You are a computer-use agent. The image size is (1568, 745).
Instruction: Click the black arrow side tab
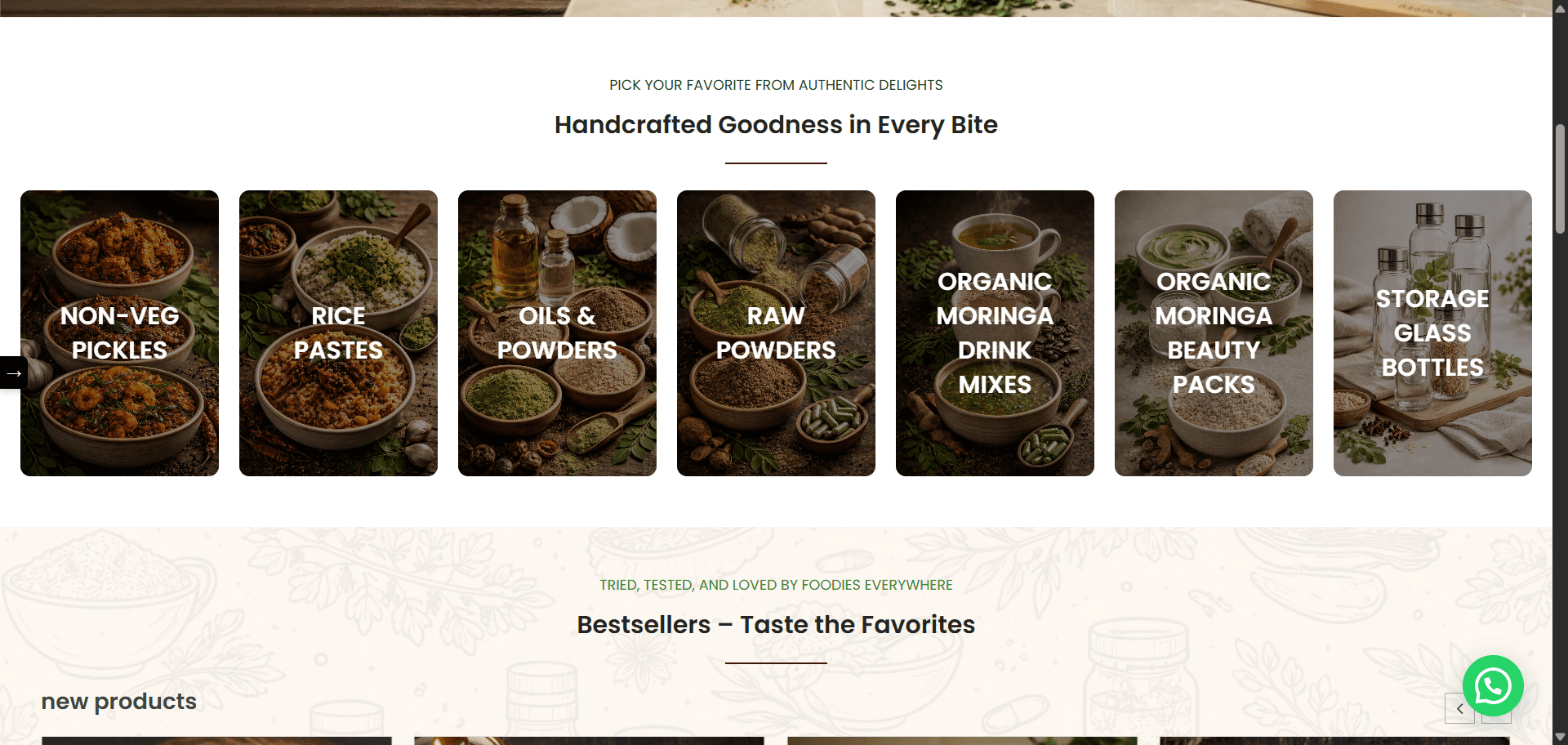pos(13,372)
